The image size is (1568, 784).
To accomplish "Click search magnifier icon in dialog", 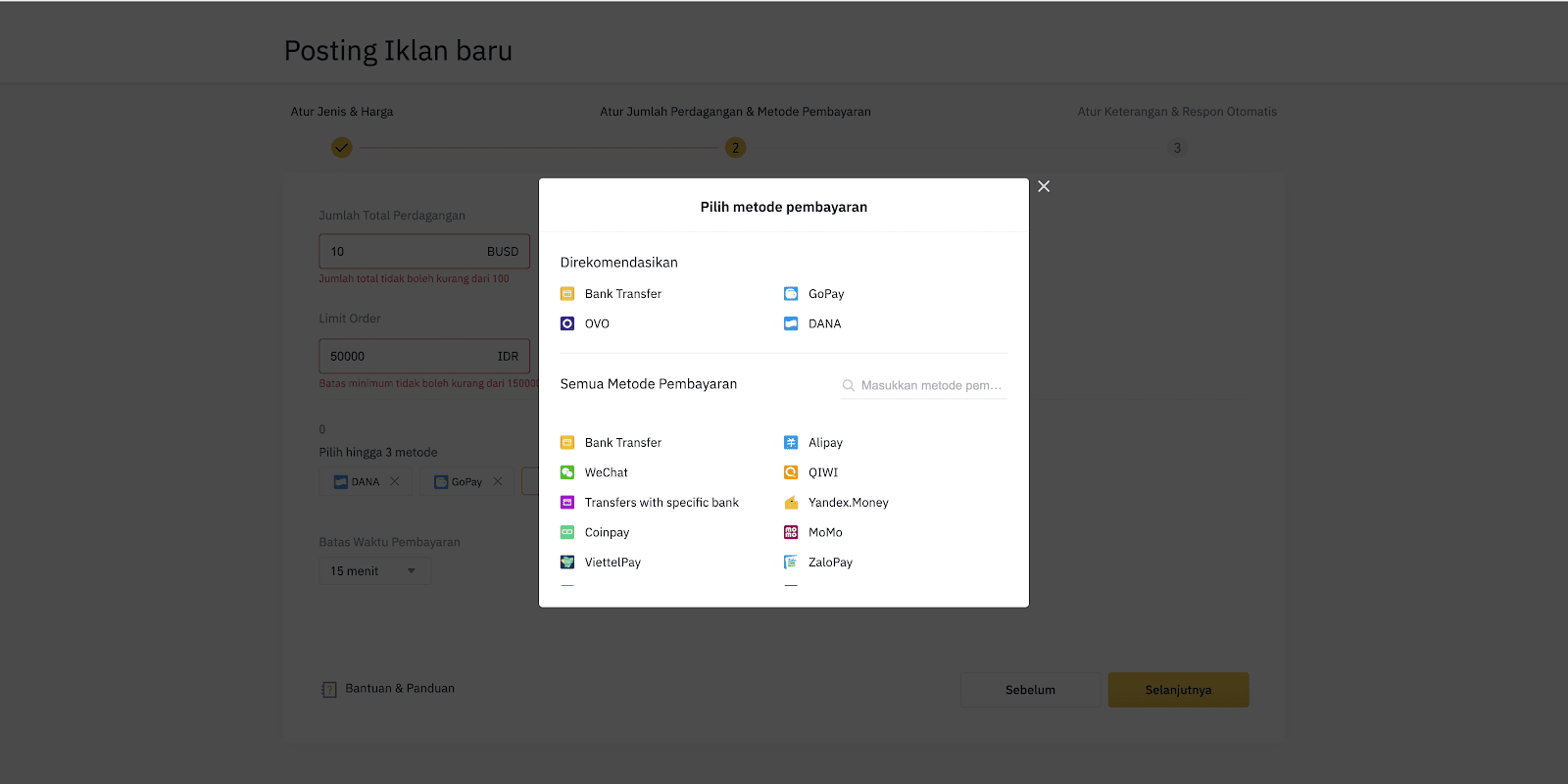I will click(x=849, y=385).
